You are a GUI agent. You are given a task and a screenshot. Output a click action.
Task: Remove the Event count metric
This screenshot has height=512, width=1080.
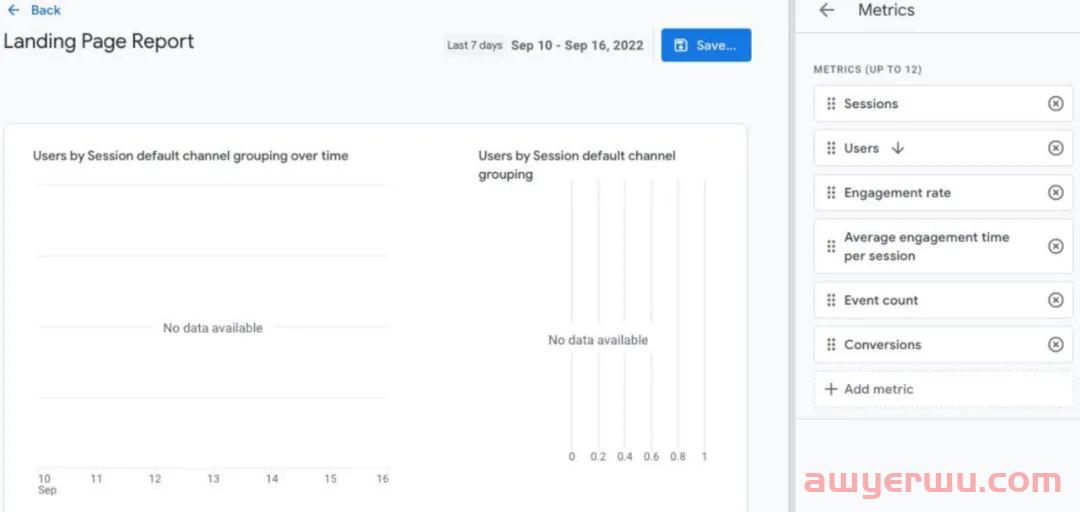1055,300
